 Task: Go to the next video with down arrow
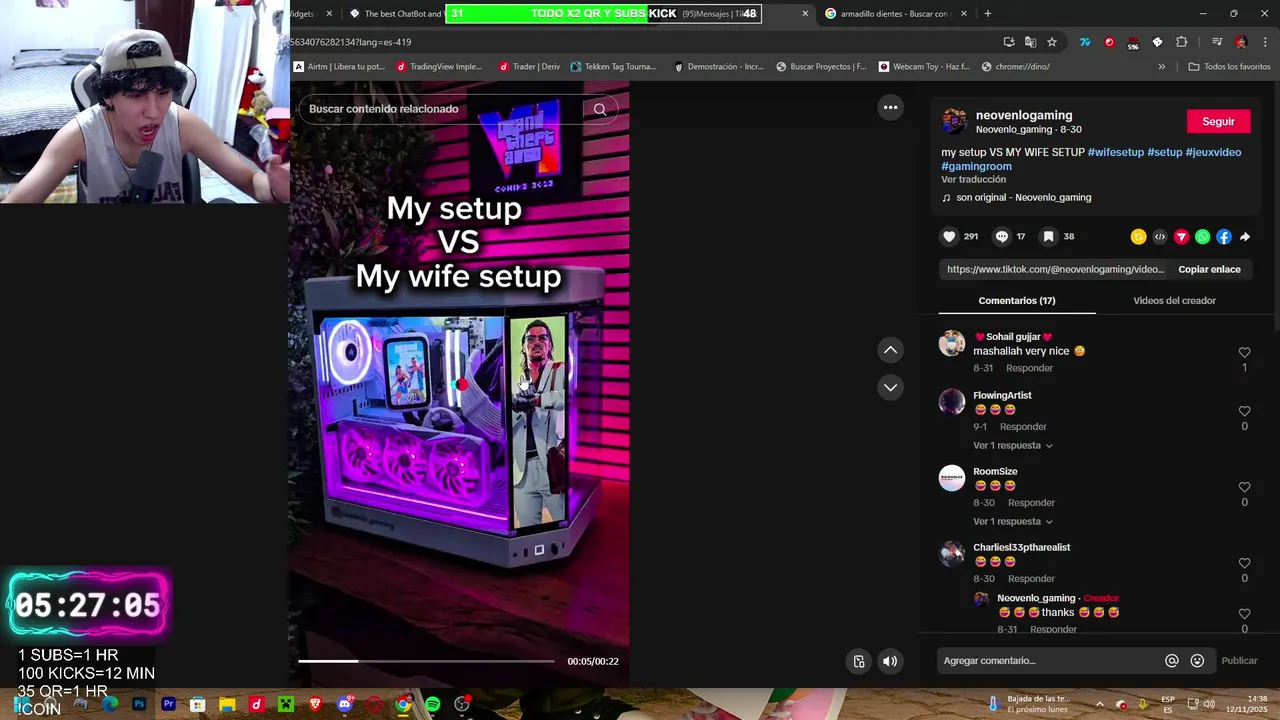(x=890, y=387)
